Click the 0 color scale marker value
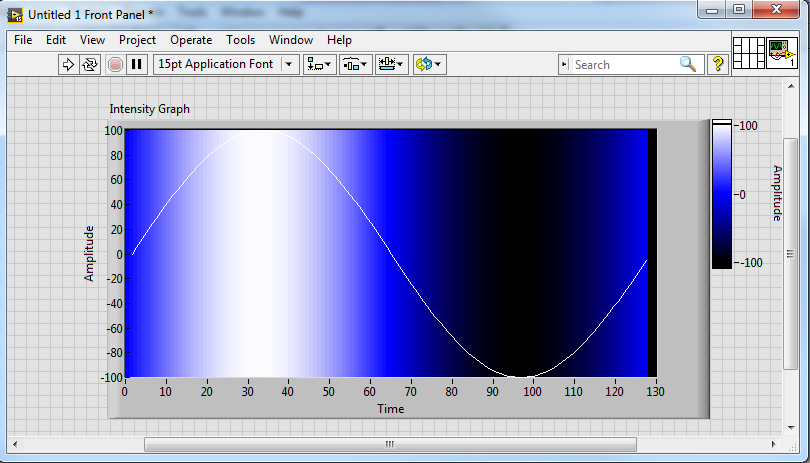 743,195
